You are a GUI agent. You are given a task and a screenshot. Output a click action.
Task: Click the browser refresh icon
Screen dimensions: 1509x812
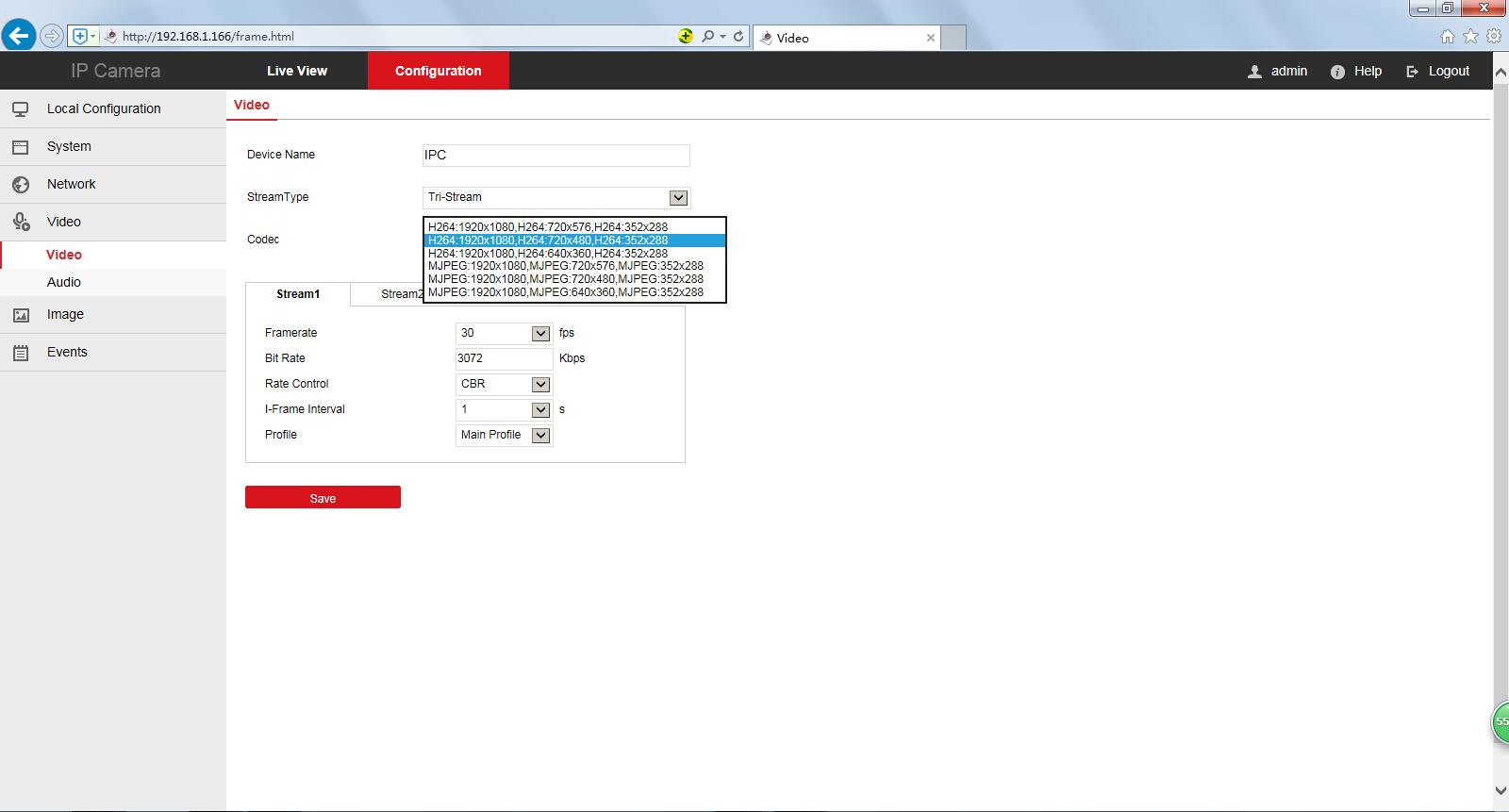point(738,37)
